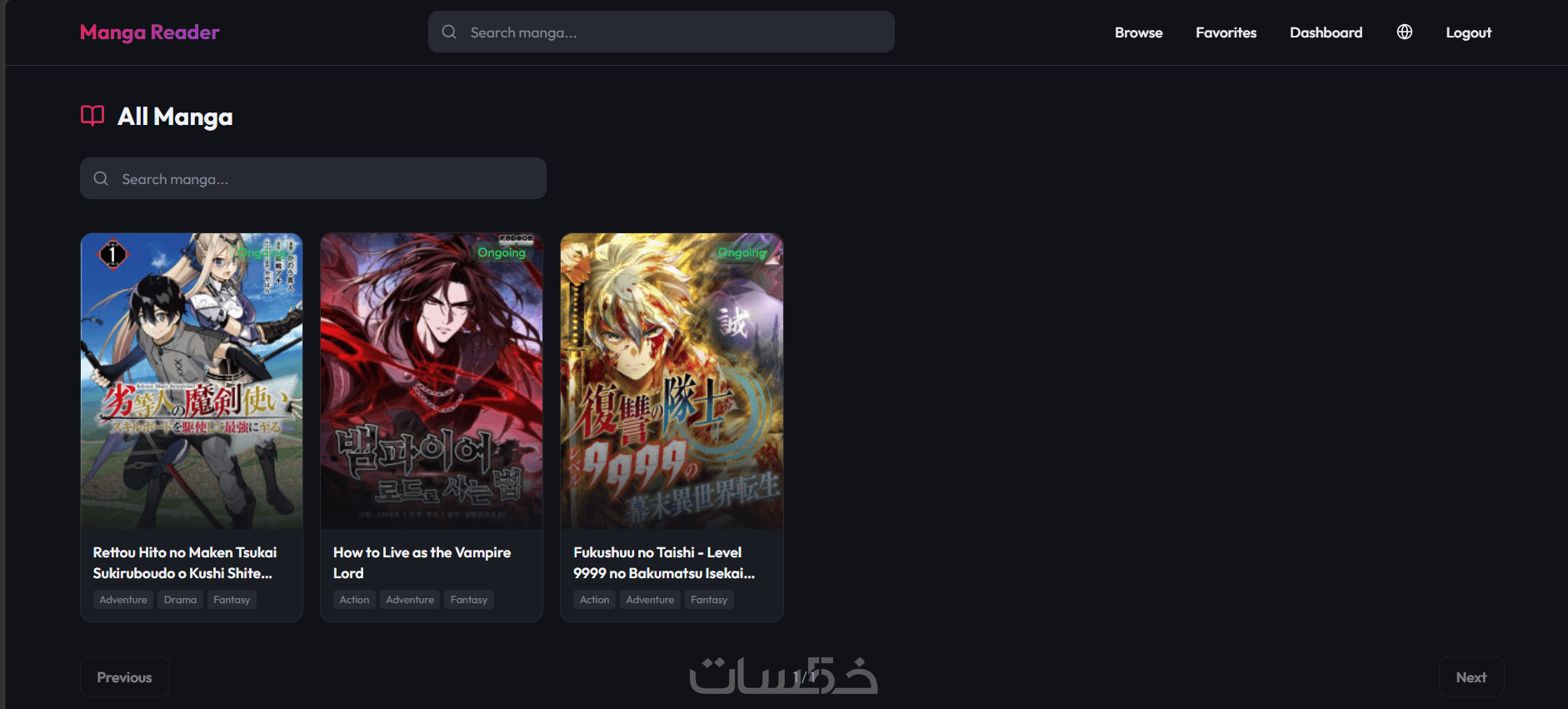Open the Rettou Hito no Maken Tsukai cover
The height and width of the screenshot is (709, 1568).
click(192, 381)
